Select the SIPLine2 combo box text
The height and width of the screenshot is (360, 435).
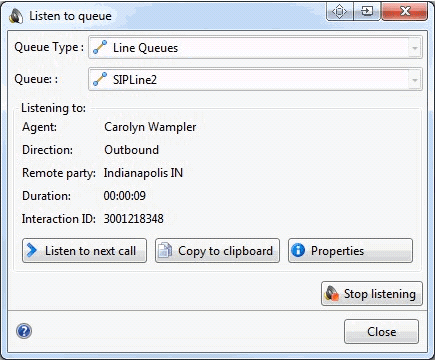click(x=135, y=80)
